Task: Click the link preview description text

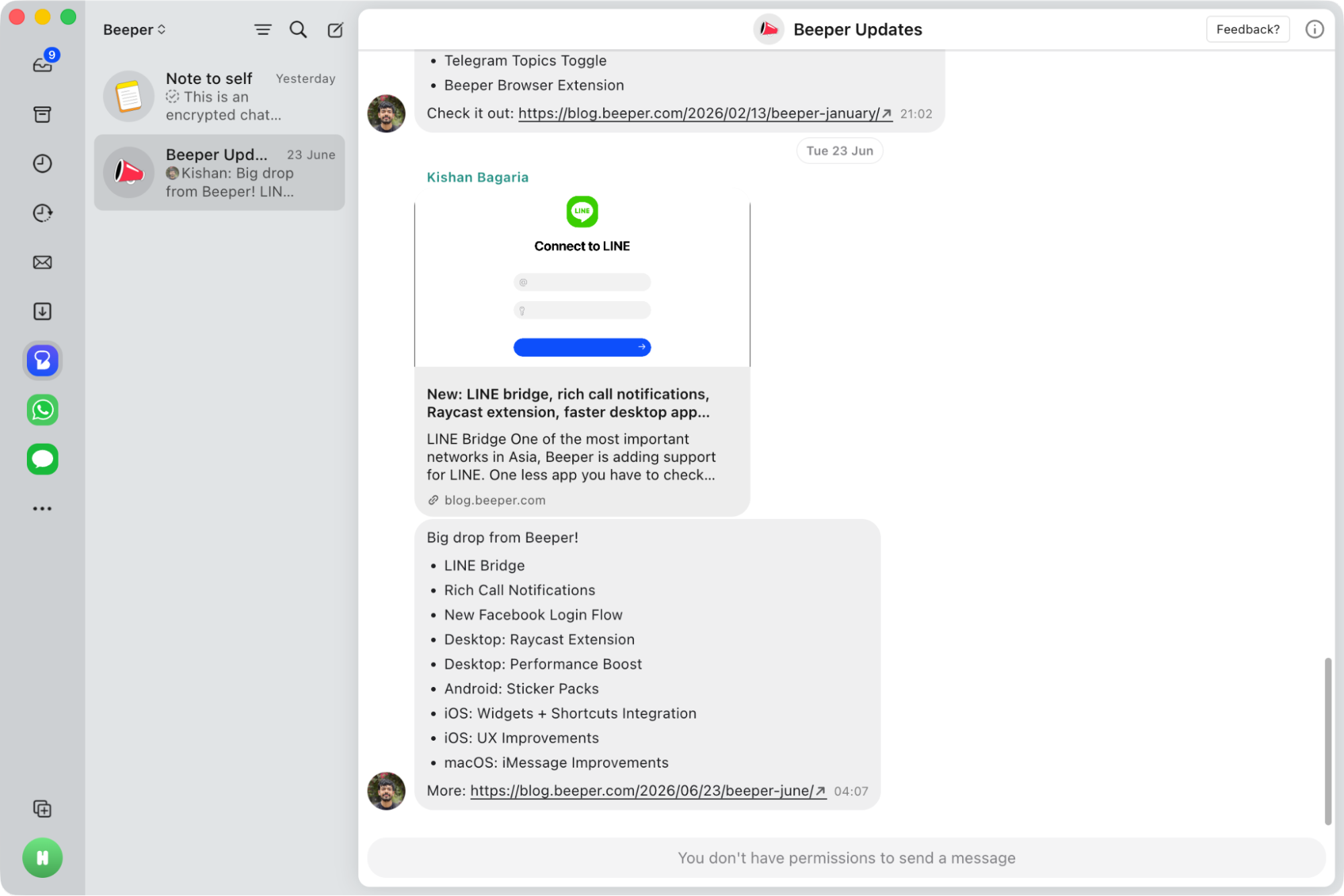Action: point(571,457)
